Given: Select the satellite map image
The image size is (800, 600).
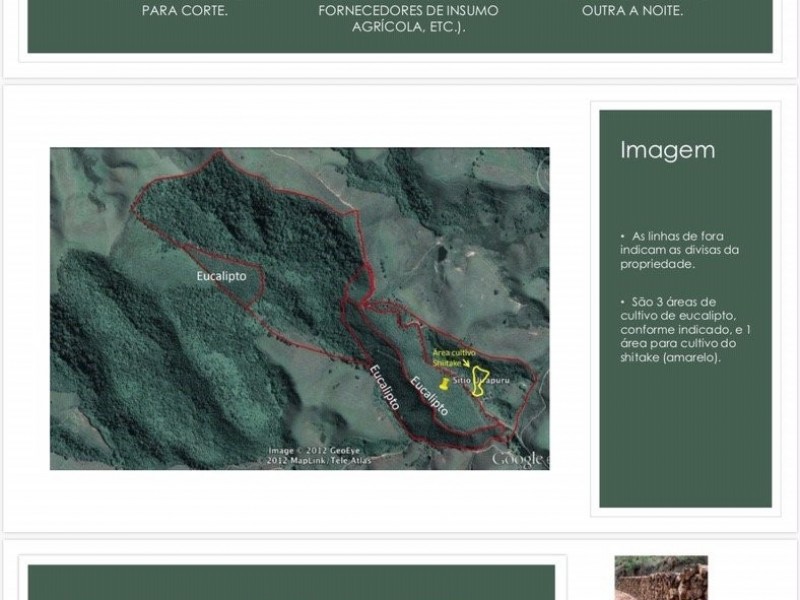Looking at the screenshot, I should (299, 309).
